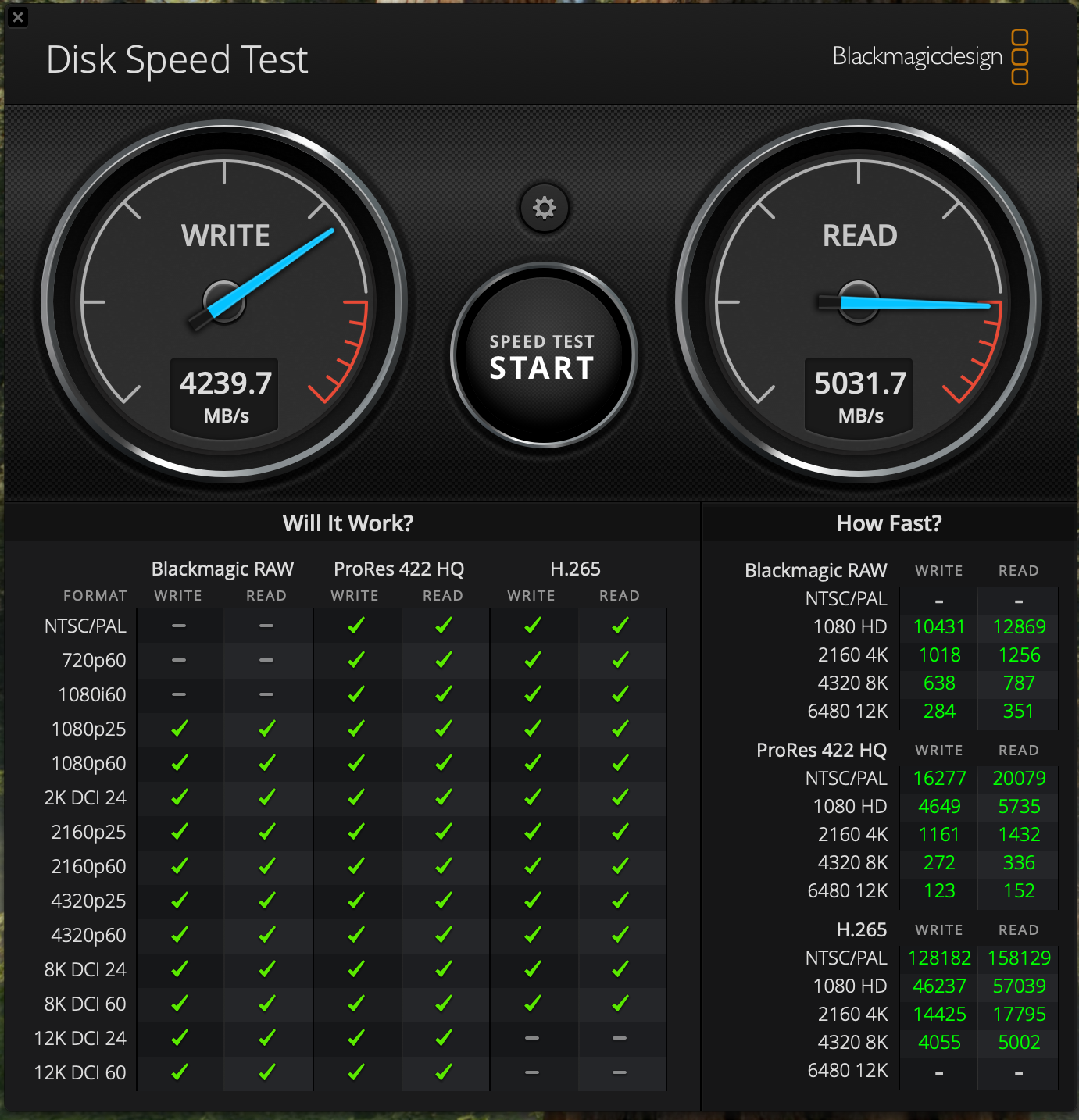Click H.265 read dash for 12K DCI 60
Screen dimensions: 1079x1120
pos(620,1072)
